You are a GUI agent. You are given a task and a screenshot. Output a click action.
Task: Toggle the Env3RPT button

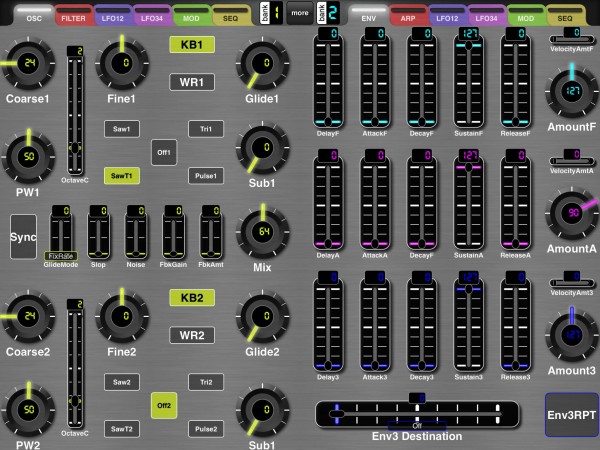(572, 415)
